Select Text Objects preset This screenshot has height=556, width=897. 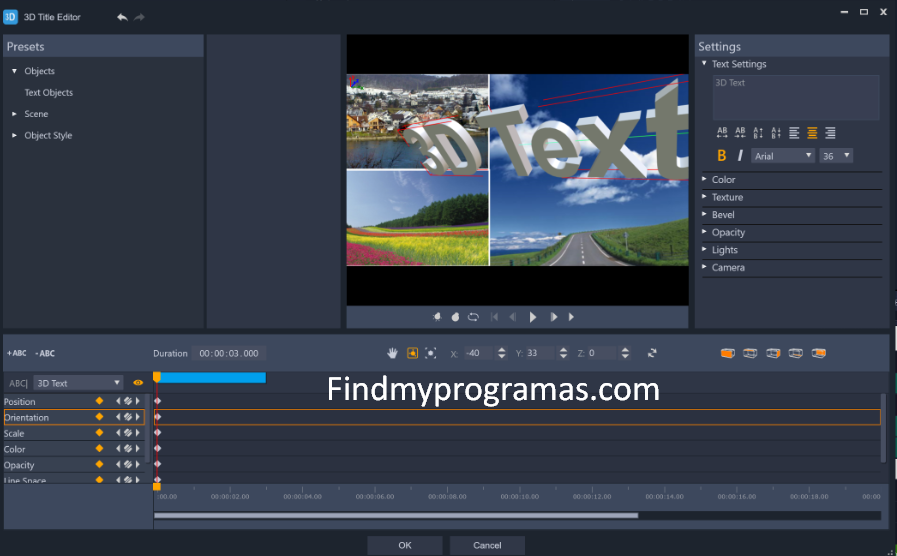49,92
